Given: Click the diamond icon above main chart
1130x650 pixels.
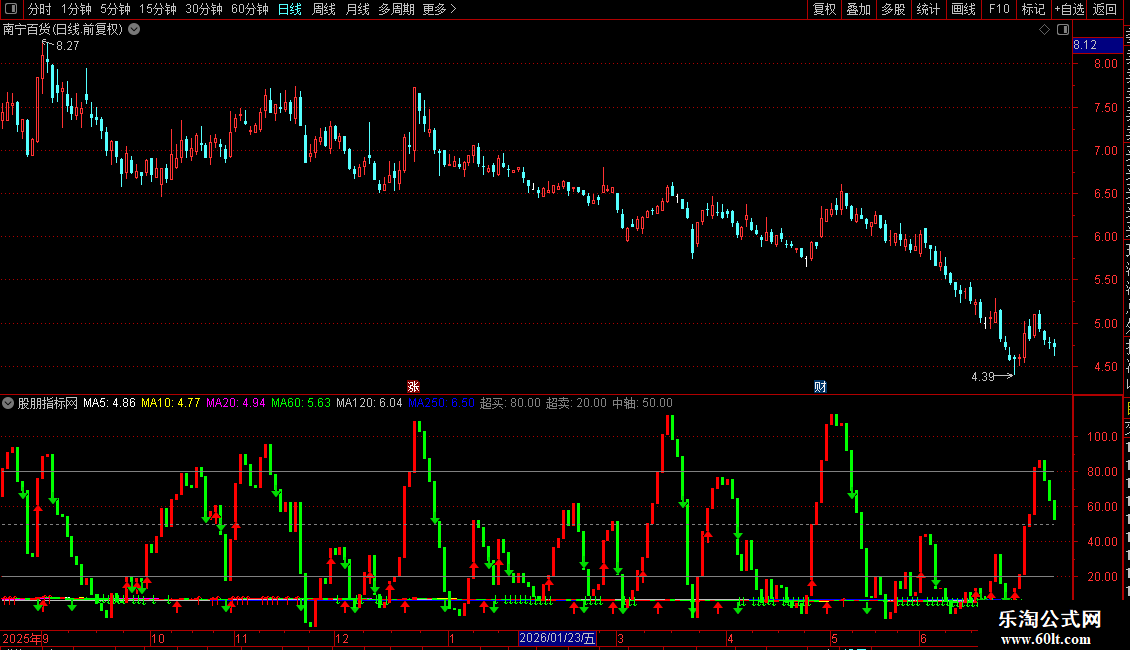Looking at the screenshot, I should 1044,29.
